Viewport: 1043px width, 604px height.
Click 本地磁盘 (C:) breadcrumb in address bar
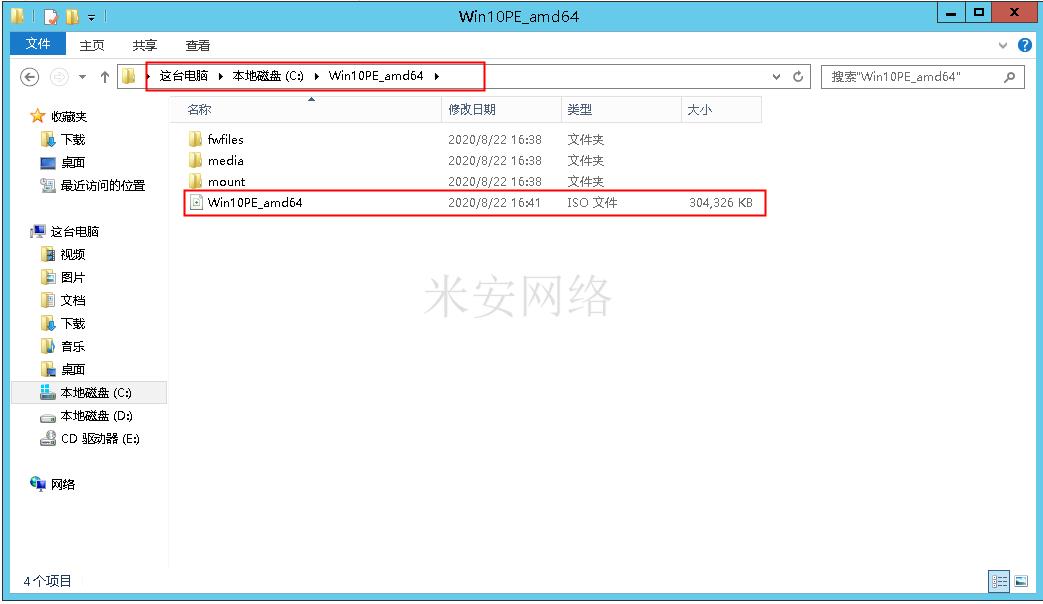[268, 76]
